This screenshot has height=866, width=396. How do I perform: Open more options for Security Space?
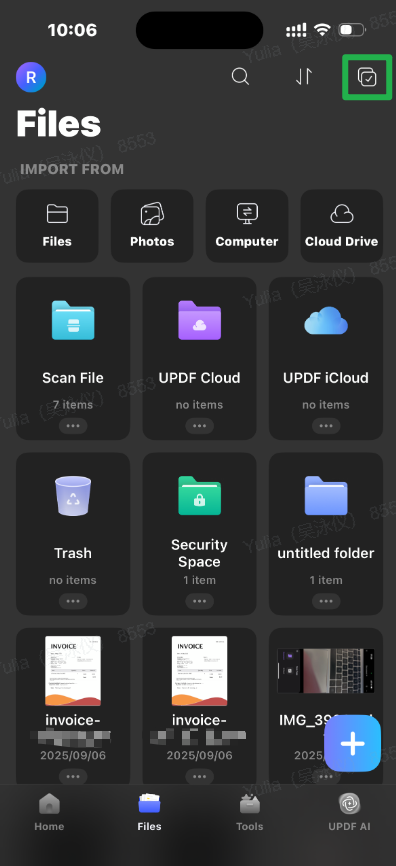(199, 601)
